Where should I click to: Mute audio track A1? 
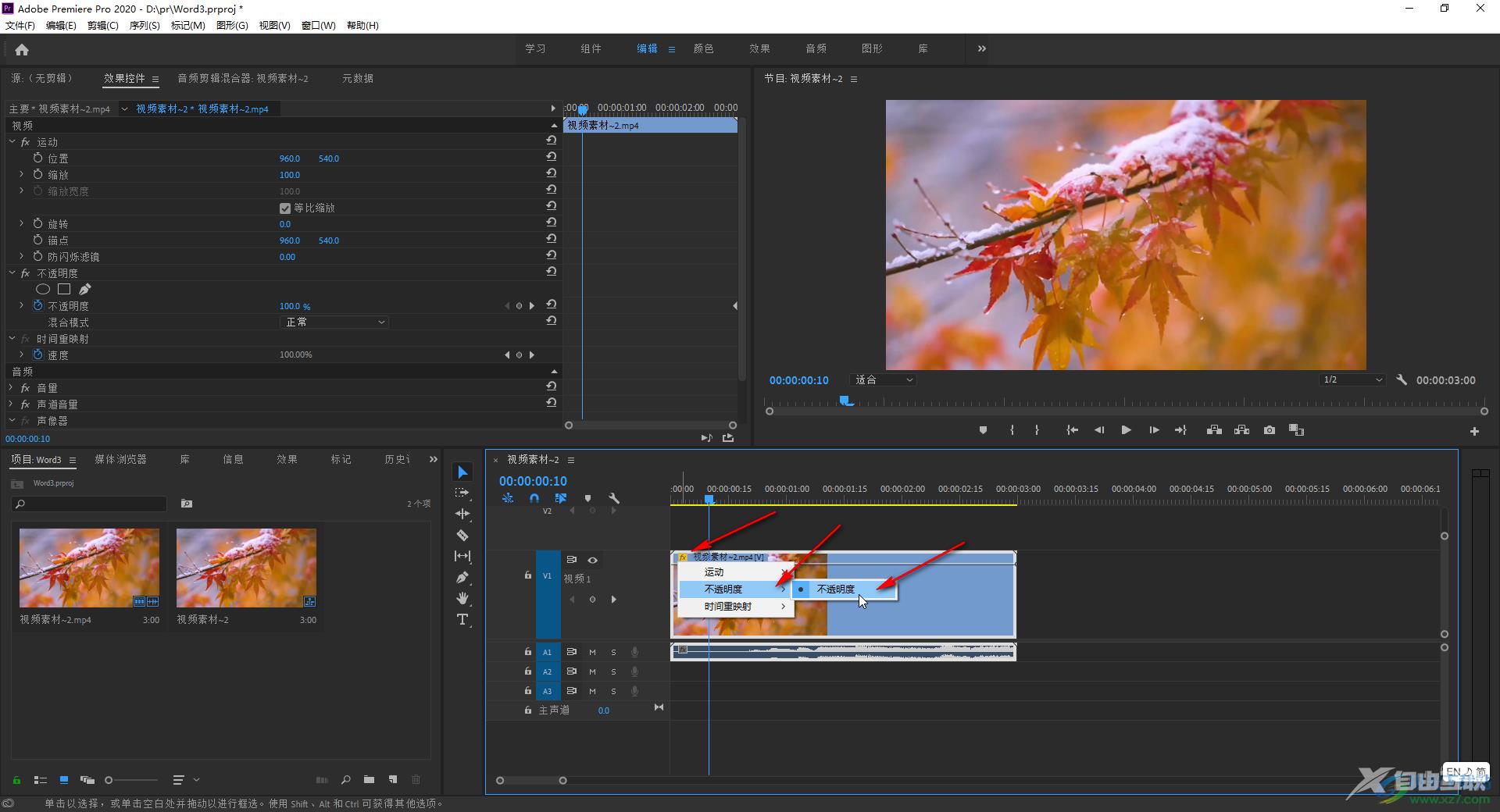(592, 652)
